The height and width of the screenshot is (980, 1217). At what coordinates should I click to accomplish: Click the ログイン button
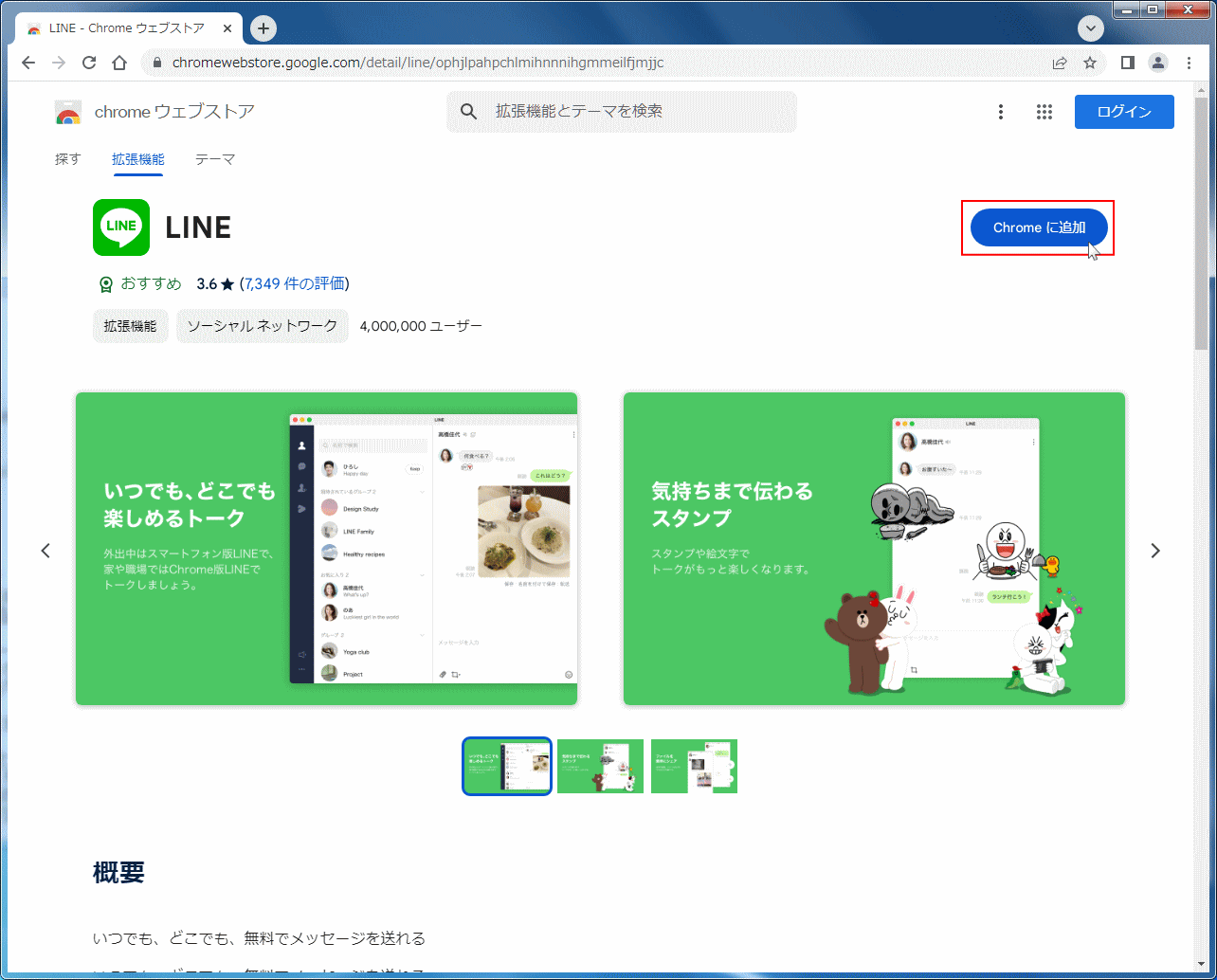1124,112
